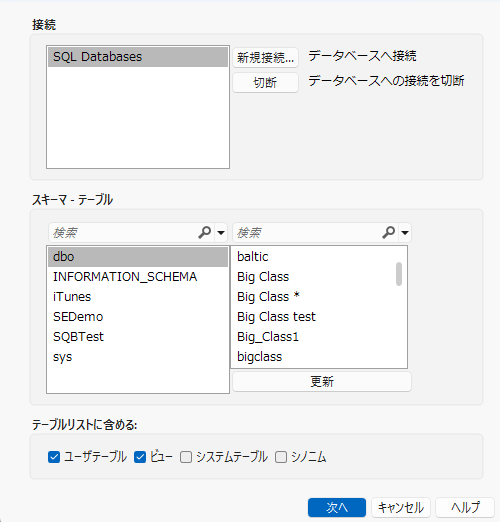500x522 pixels.
Task: Select SQL Databases connection
Action: point(138,57)
